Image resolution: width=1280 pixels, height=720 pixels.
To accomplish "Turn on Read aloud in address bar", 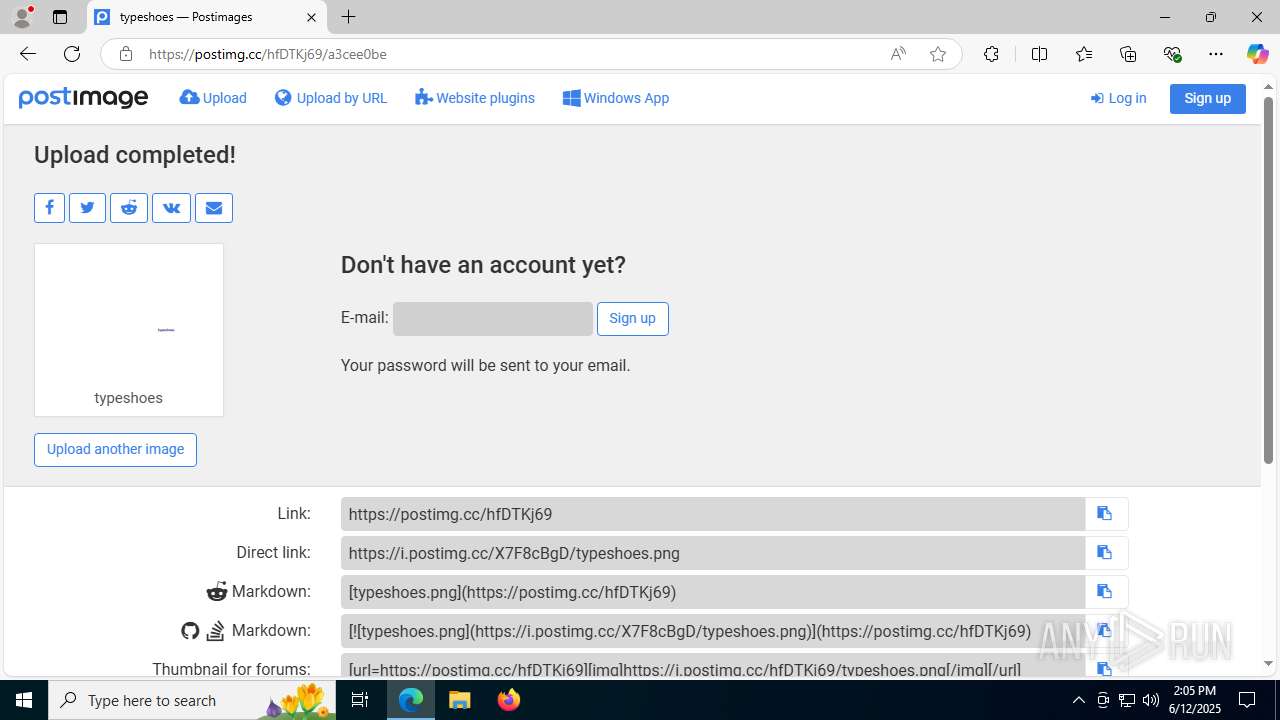I will 898,54.
